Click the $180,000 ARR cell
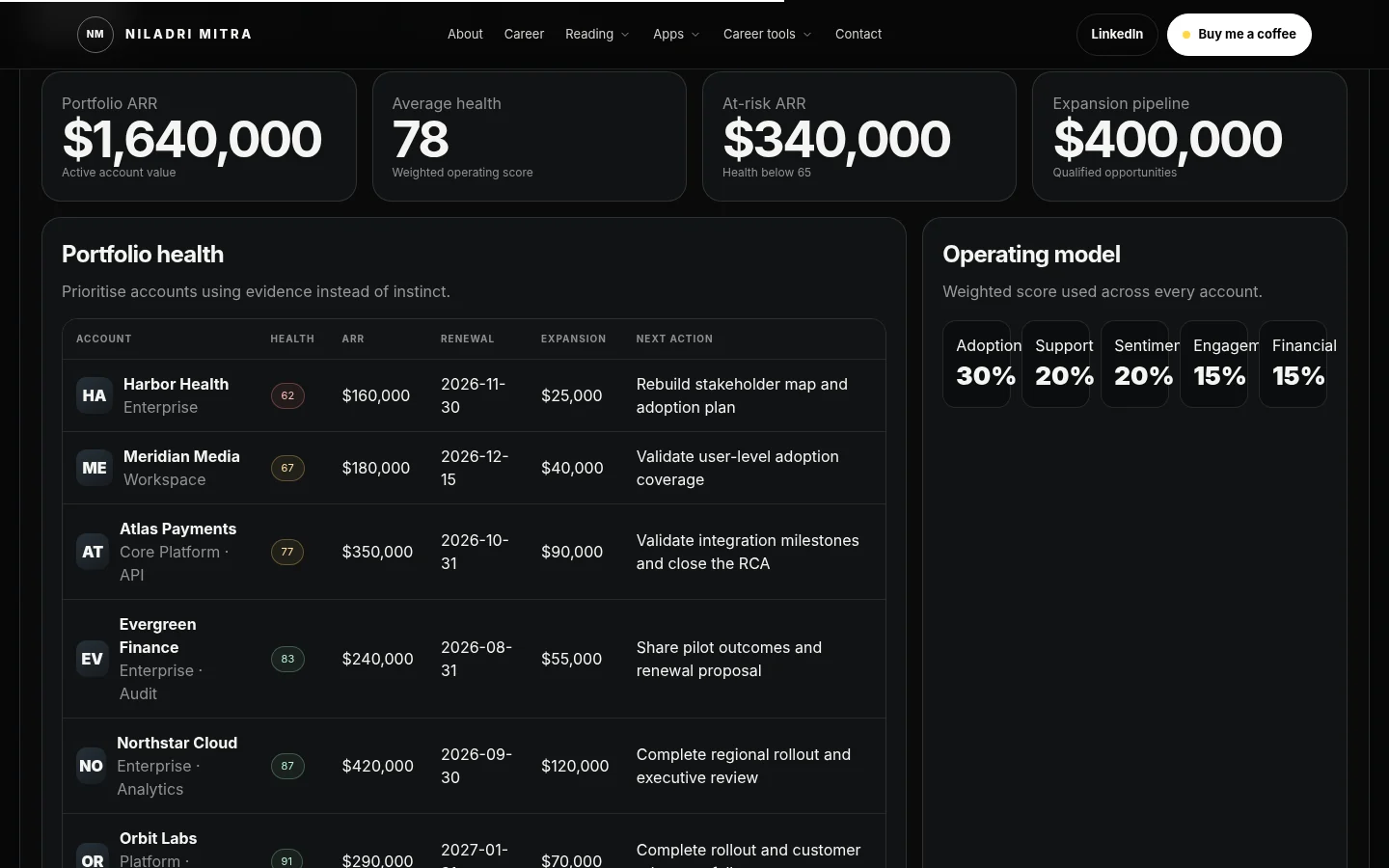The height and width of the screenshot is (868, 1389). click(376, 468)
